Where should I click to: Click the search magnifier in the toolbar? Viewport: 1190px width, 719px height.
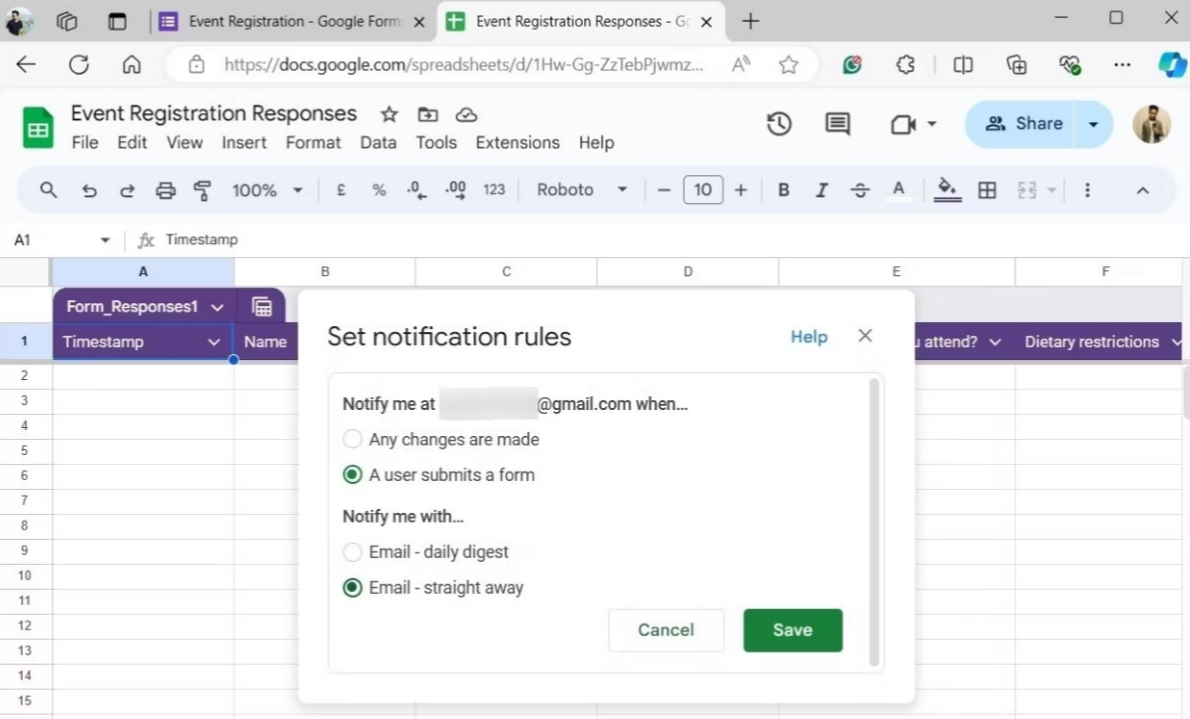48,190
